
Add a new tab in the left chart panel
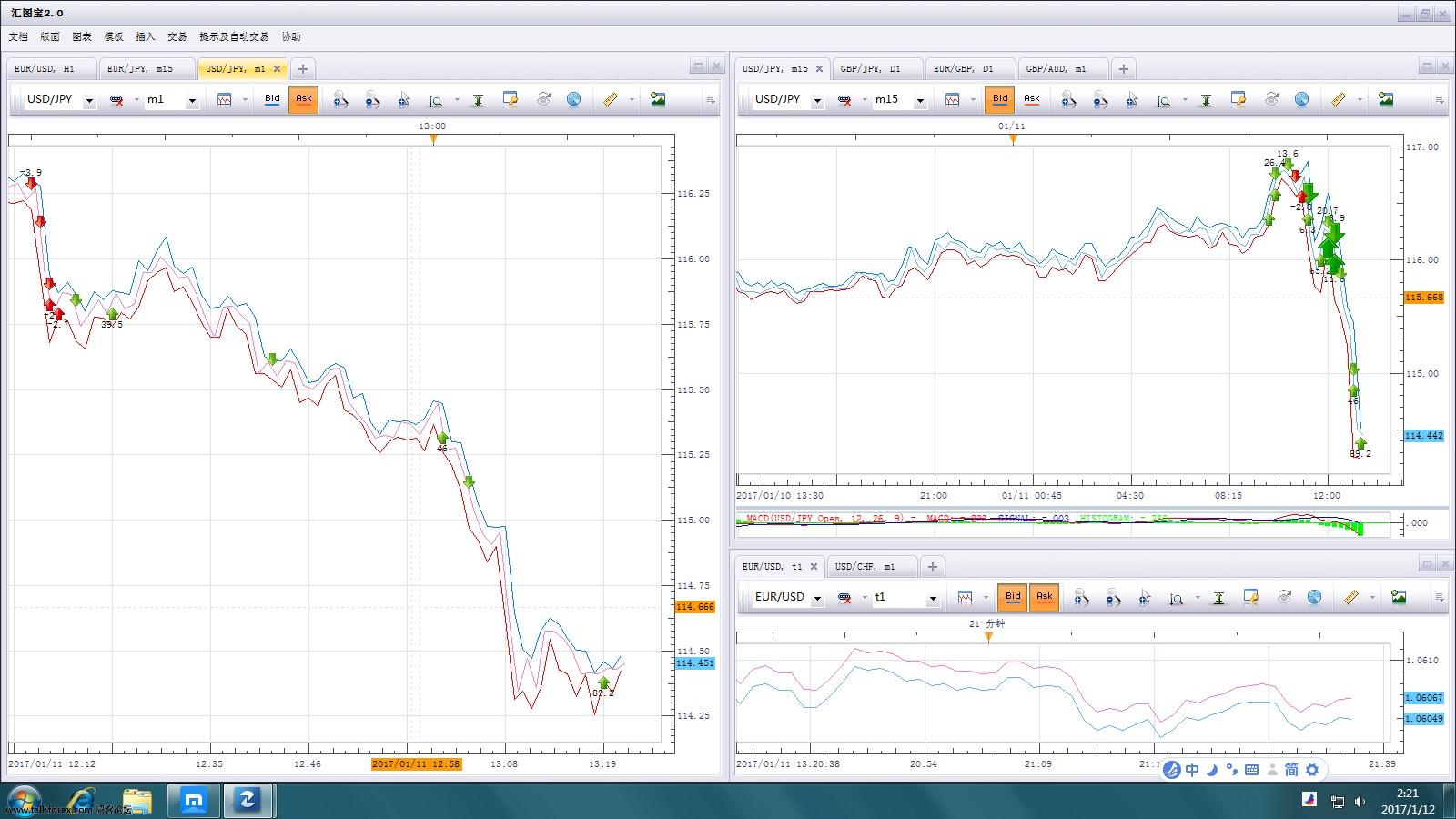click(303, 69)
